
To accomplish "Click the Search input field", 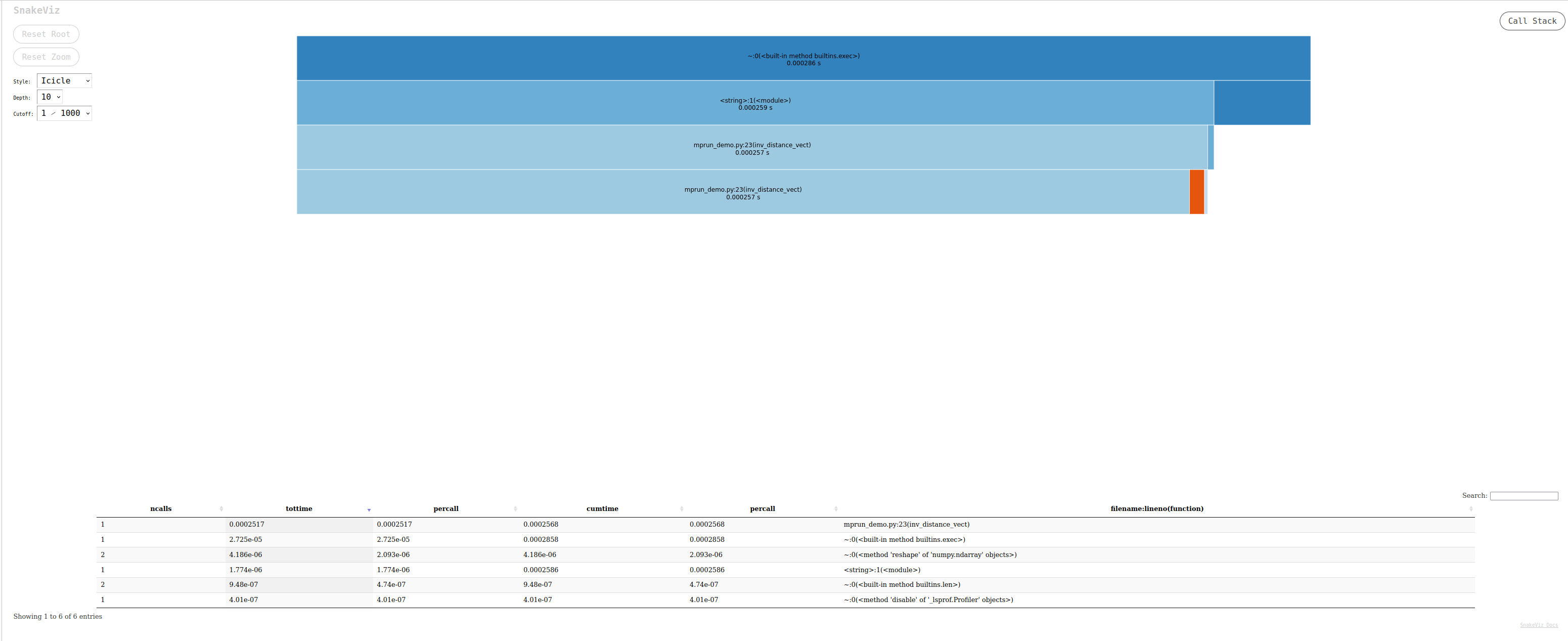I will point(1524,496).
